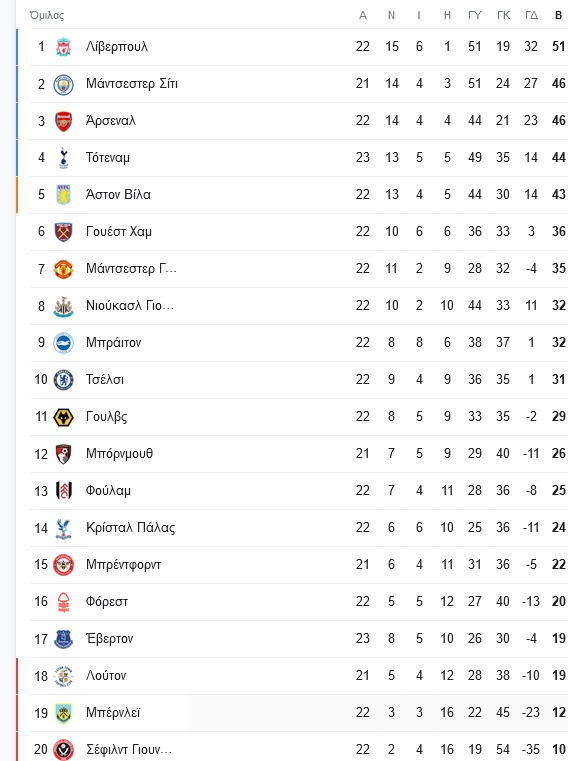
Task: Click the Newcastle United crest
Action: tap(63, 306)
